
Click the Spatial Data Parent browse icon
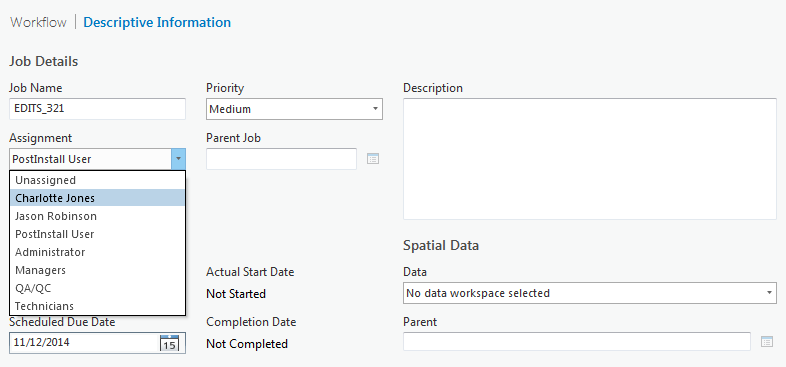click(x=767, y=342)
